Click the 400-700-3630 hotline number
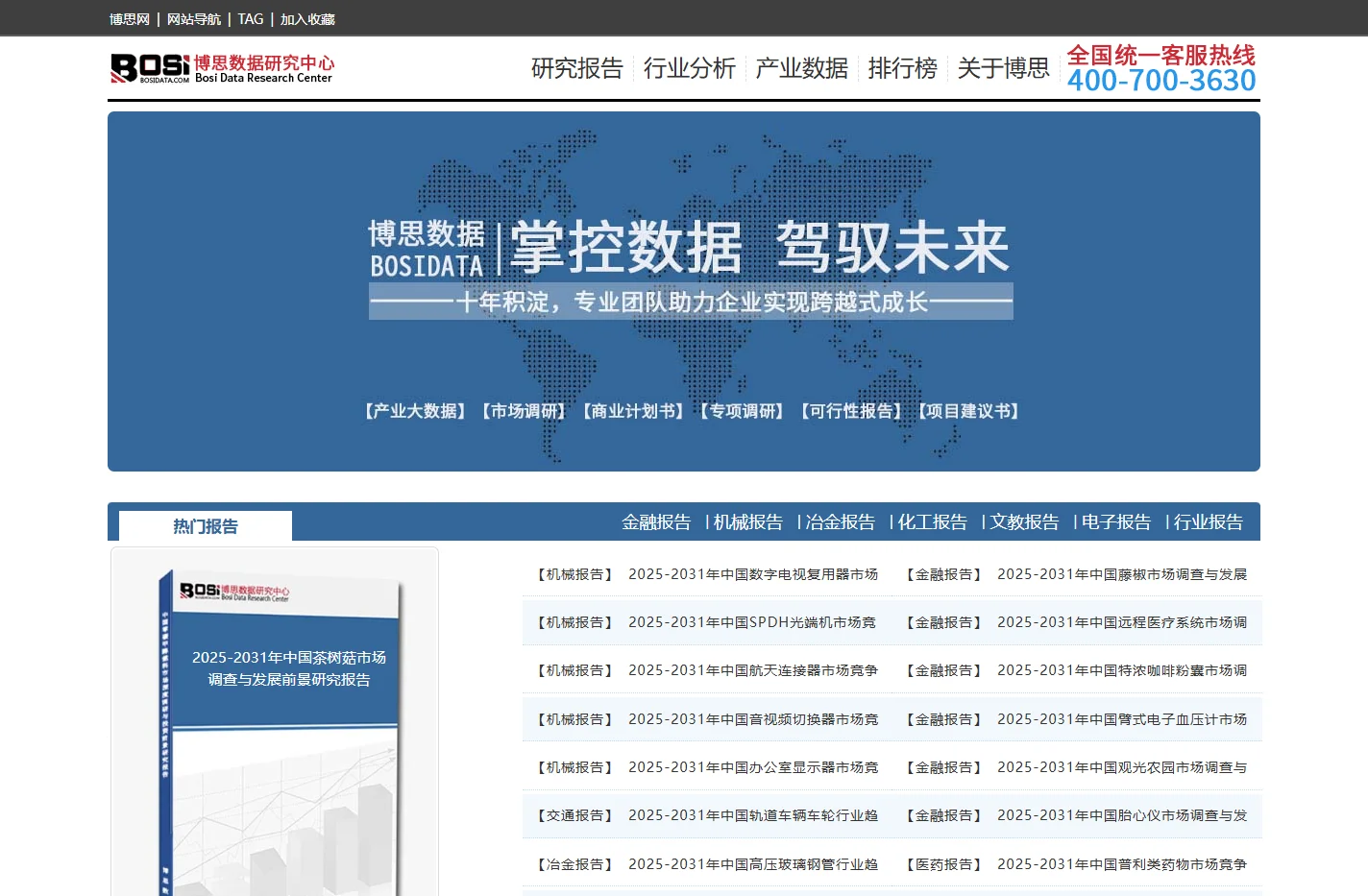Image resolution: width=1368 pixels, height=896 pixels. 1161,81
